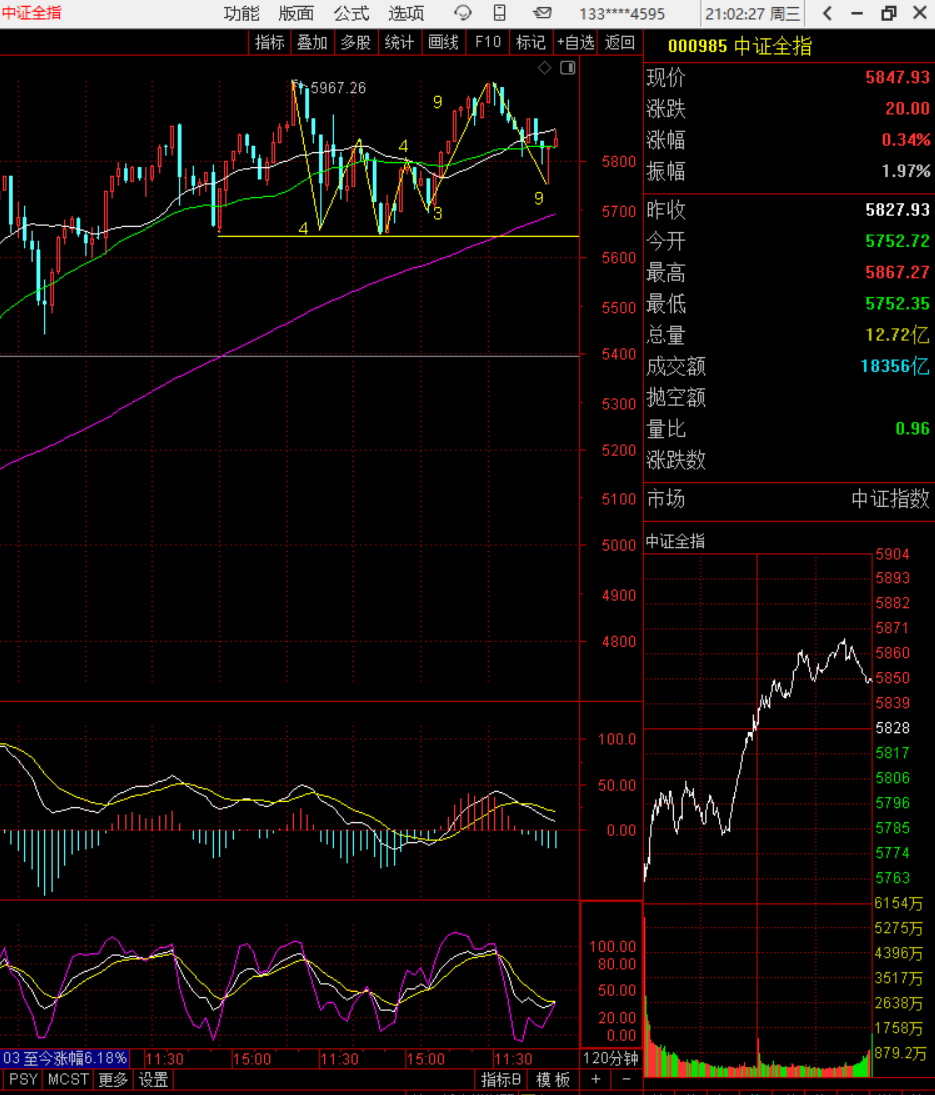Expand 更多 indicators list
The height and width of the screenshot is (1095, 935).
point(113,1080)
